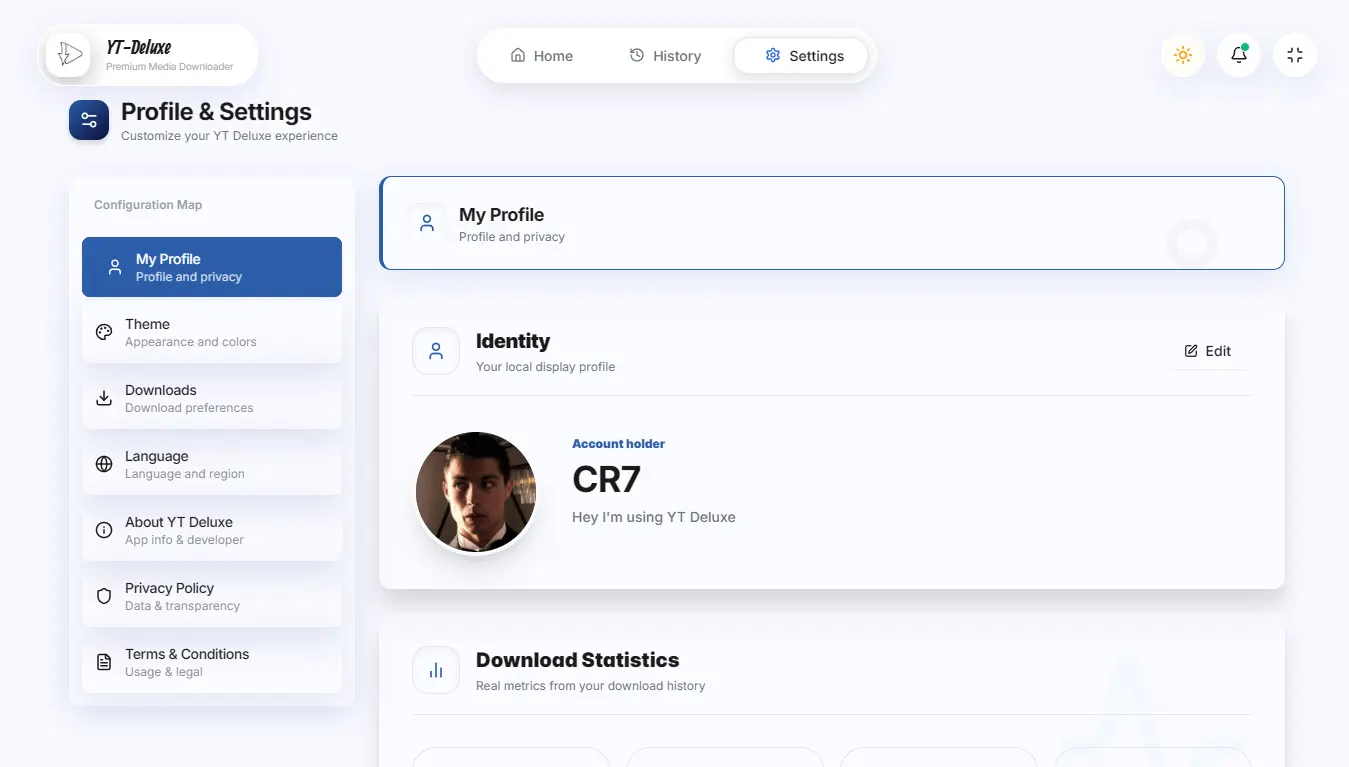Open Language via its globe icon
Viewport: 1349px width, 767px height.
tap(104, 465)
